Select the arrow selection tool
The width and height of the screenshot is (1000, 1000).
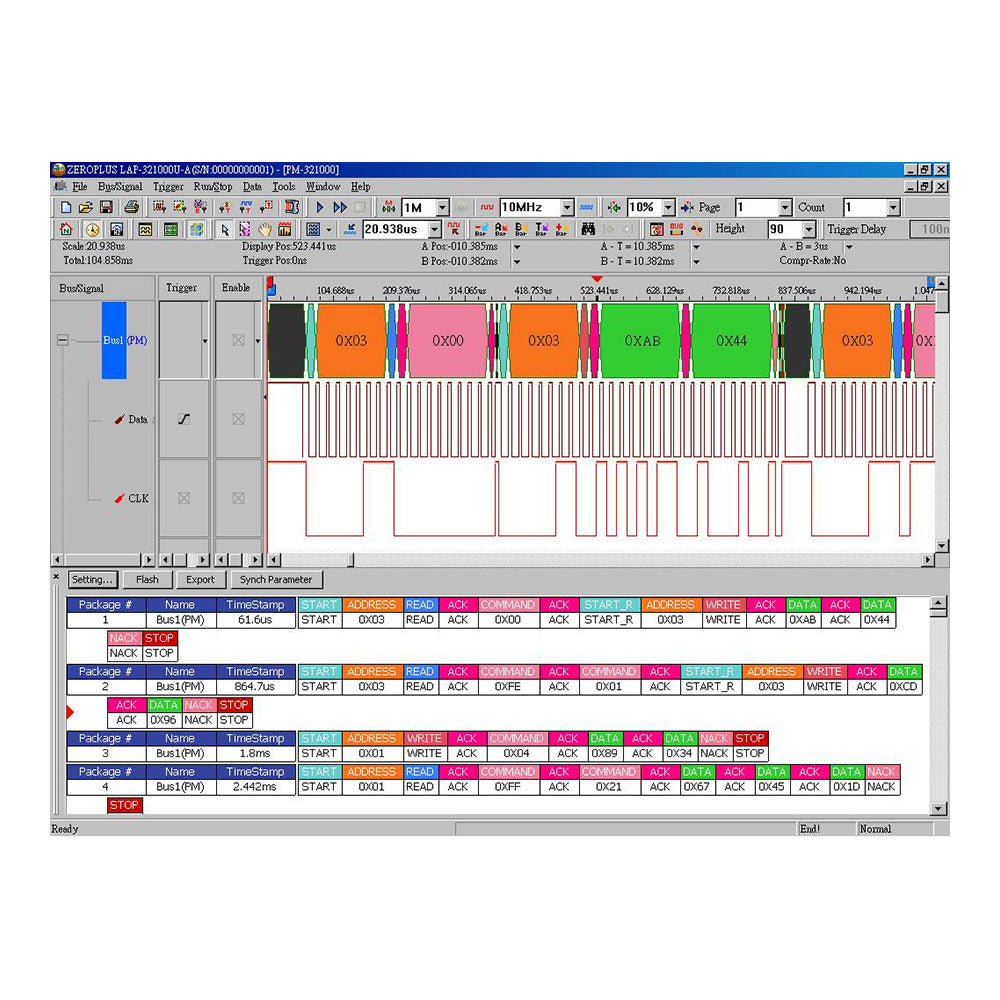[224, 229]
